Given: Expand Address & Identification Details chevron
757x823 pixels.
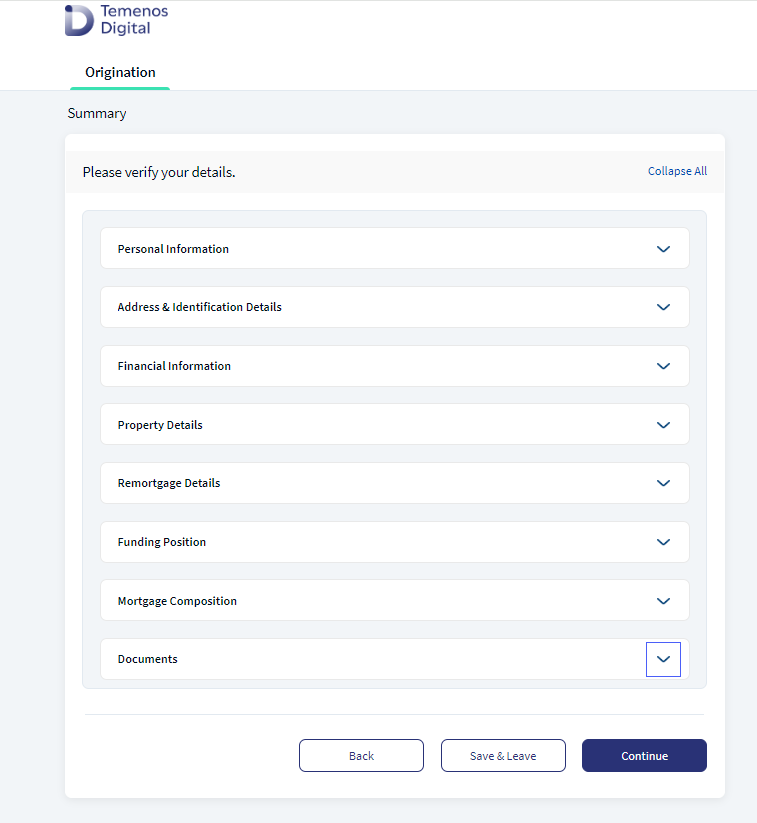Looking at the screenshot, I should point(664,307).
